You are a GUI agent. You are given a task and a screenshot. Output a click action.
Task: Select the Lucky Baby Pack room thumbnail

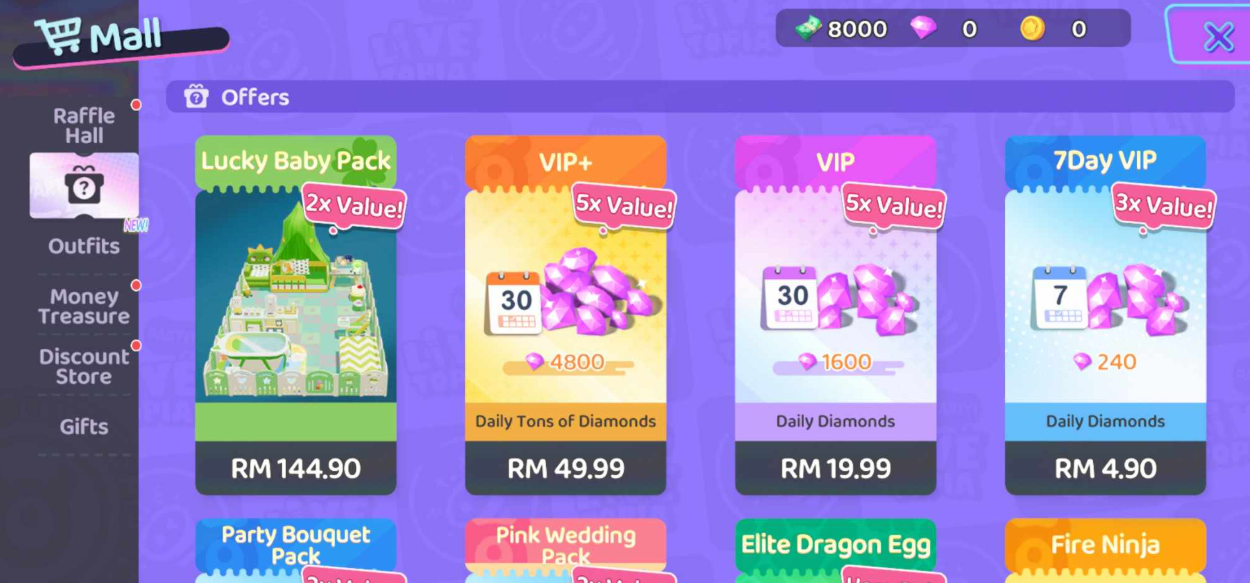pos(296,297)
